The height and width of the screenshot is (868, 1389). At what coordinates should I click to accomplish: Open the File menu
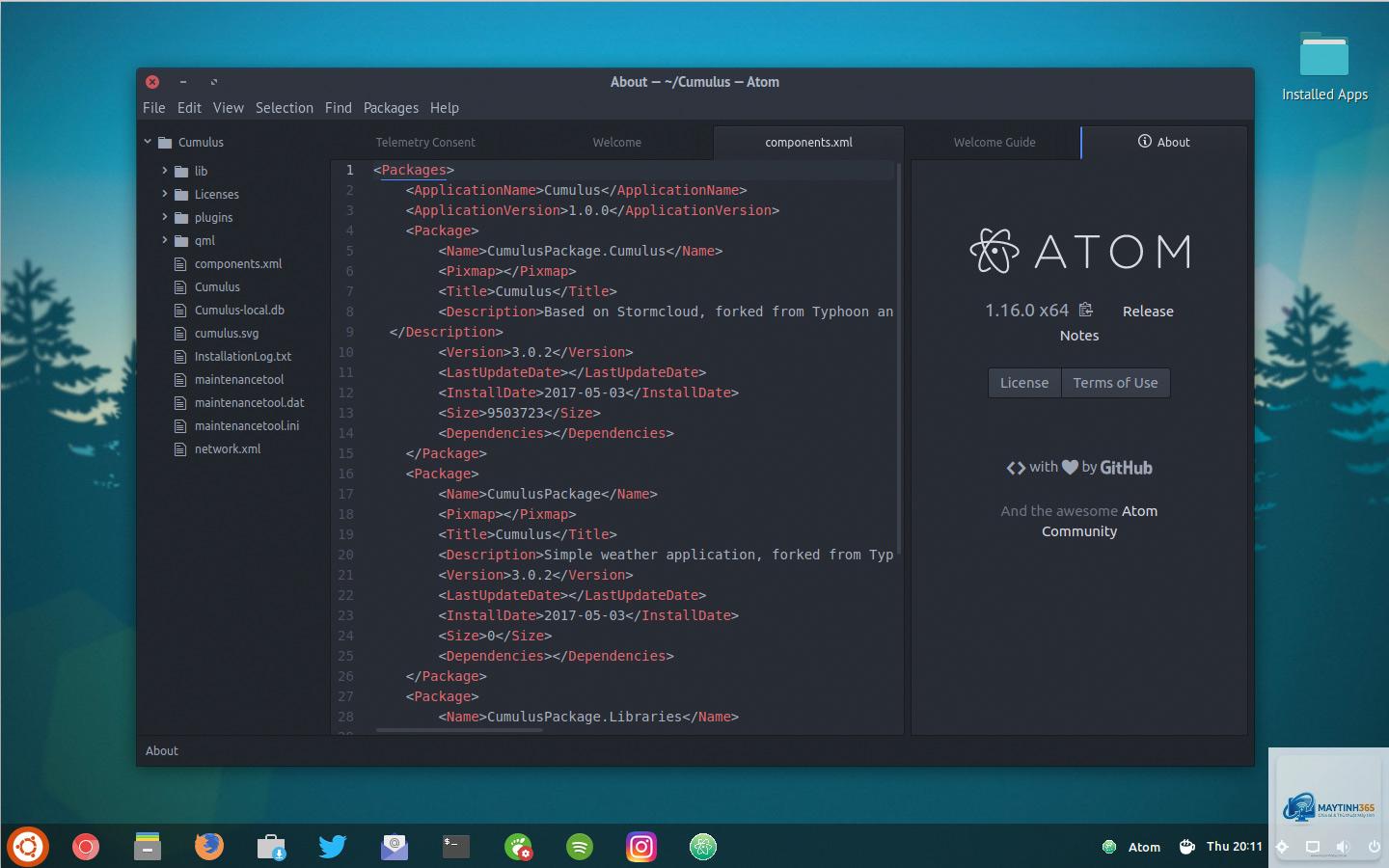[154, 108]
